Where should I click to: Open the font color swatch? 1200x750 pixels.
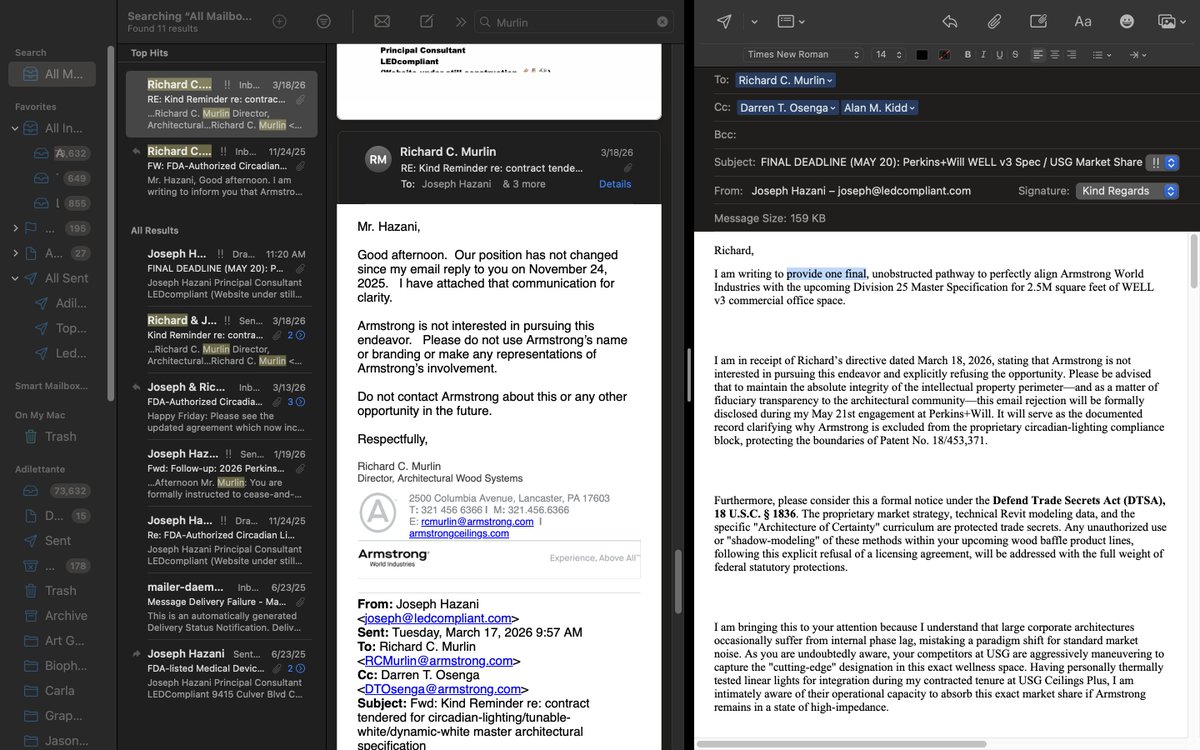point(921,54)
